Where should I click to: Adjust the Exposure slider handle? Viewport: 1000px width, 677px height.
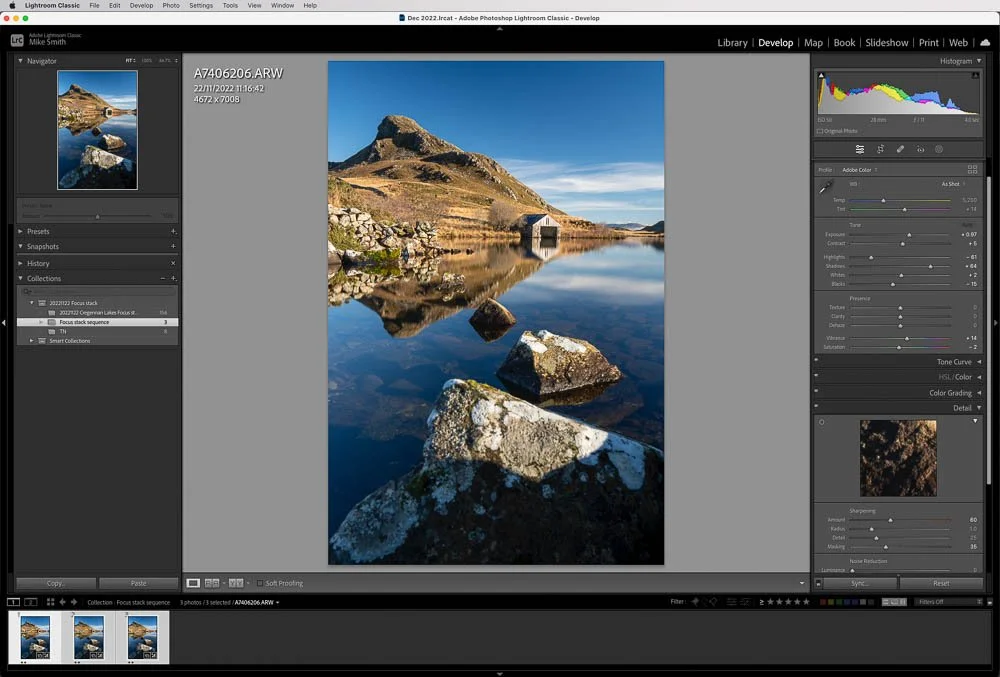(909, 235)
